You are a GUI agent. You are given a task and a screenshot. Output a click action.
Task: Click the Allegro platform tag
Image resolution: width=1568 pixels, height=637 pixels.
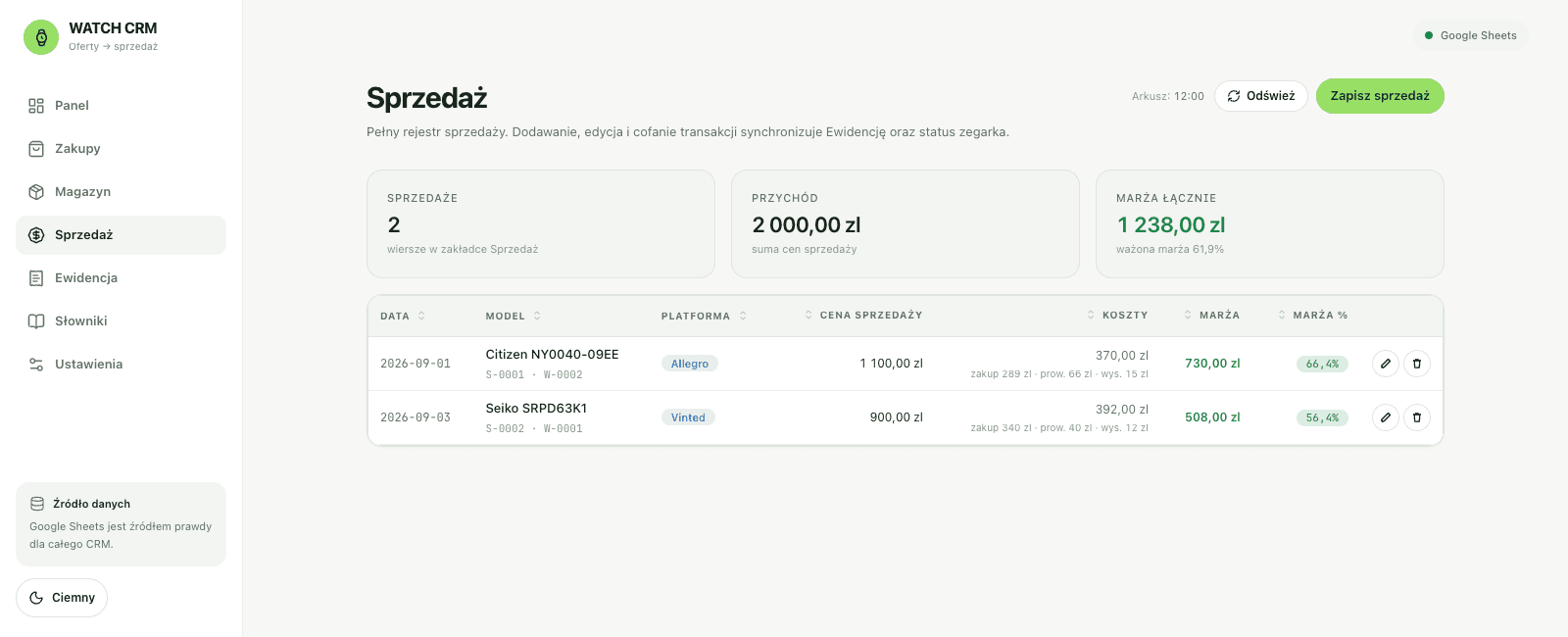tap(690, 364)
